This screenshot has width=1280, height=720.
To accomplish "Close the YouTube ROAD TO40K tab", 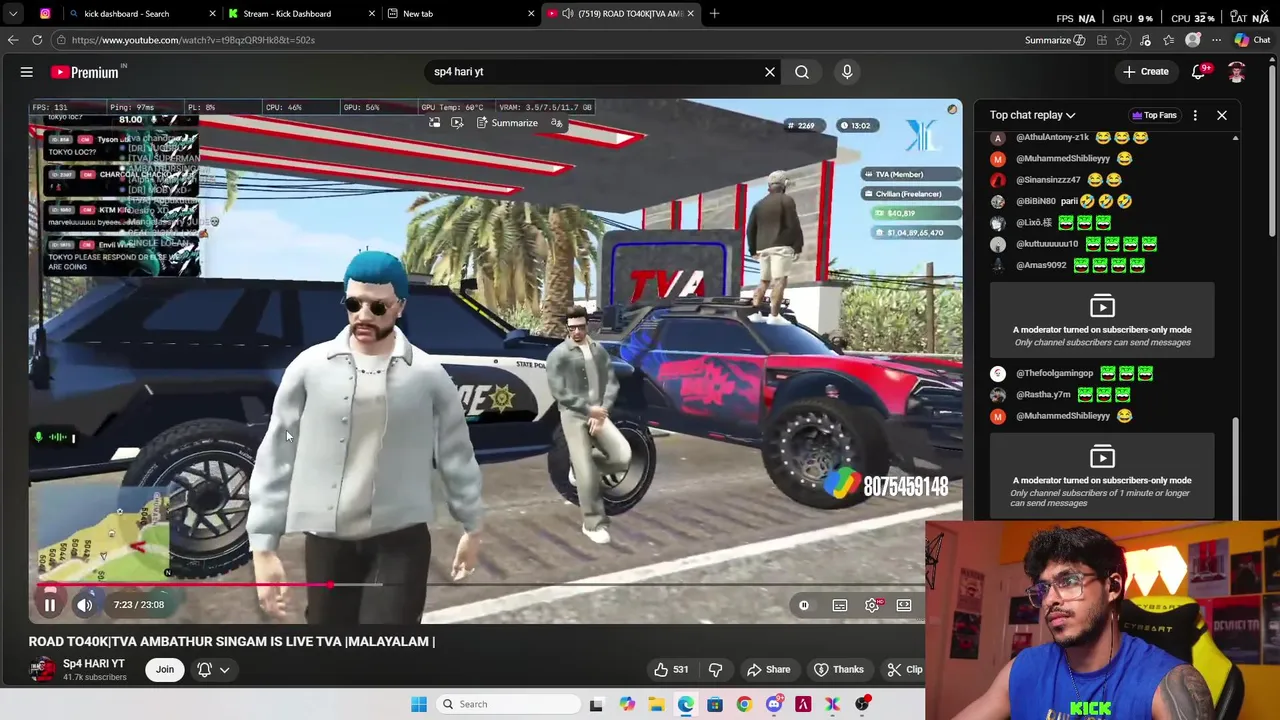I will [x=690, y=14].
